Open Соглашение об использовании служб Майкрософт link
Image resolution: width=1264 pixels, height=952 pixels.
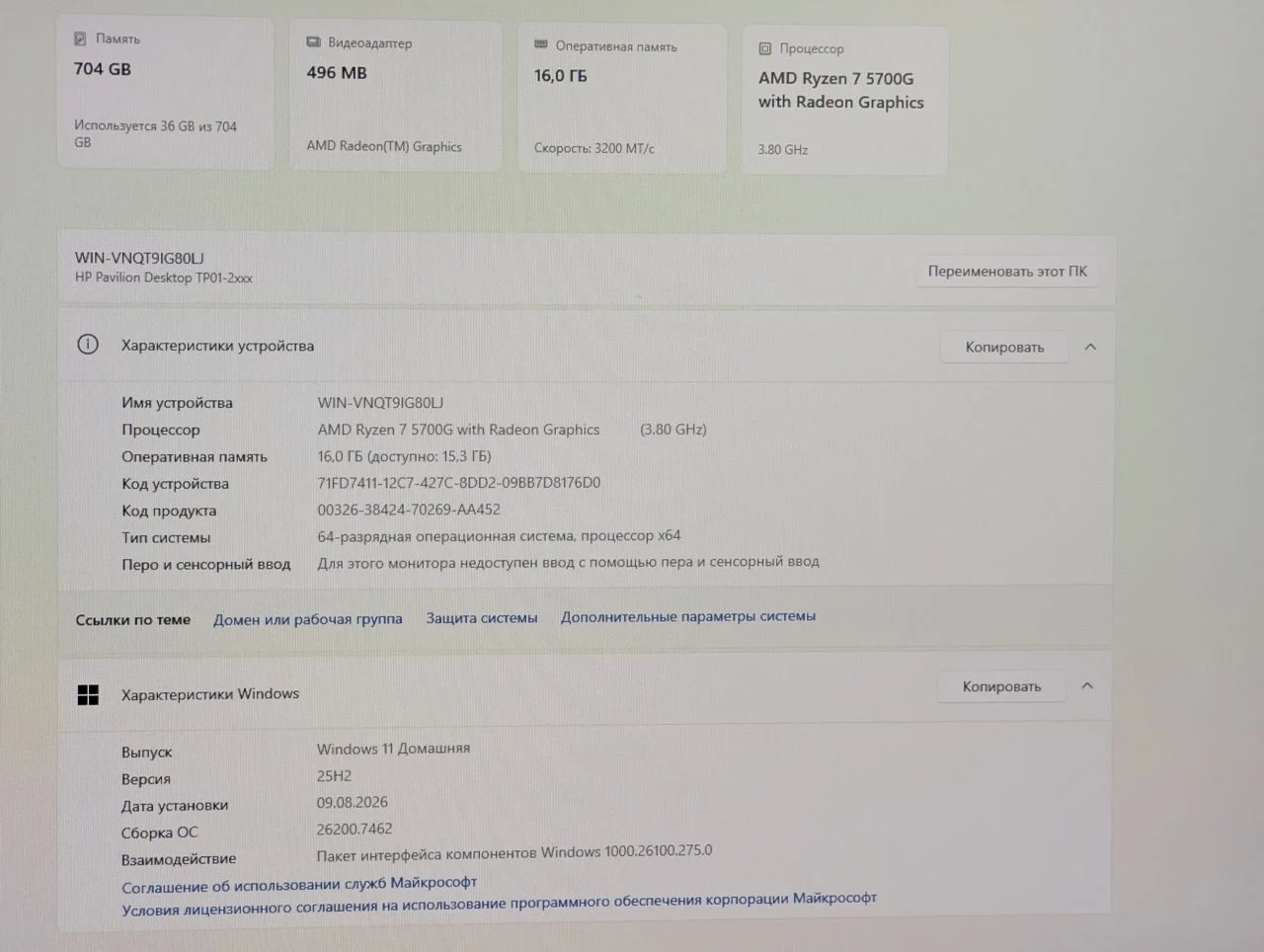click(299, 884)
